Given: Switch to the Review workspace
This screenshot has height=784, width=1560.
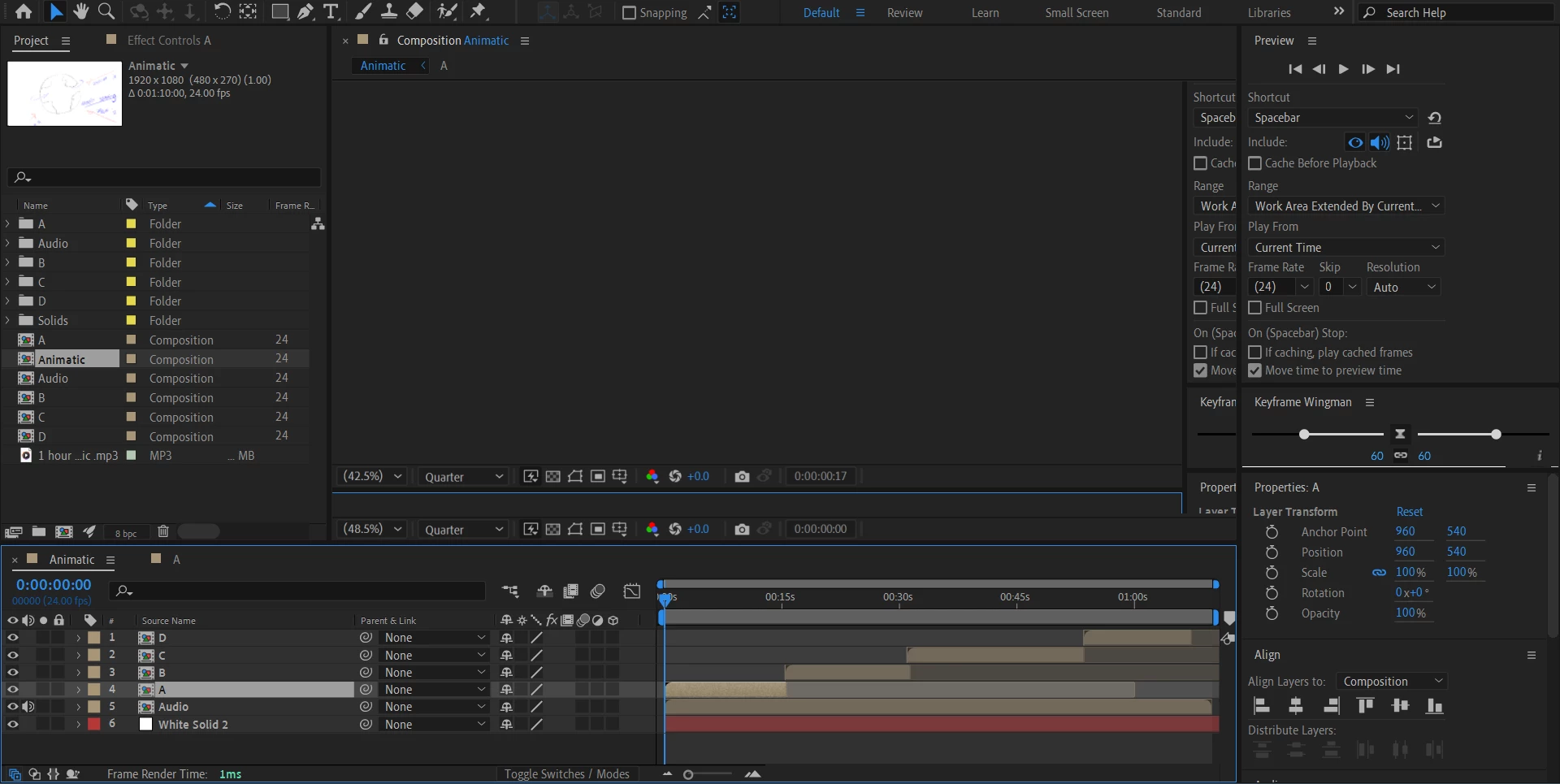Looking at the screenshot, I should (904, 13).
